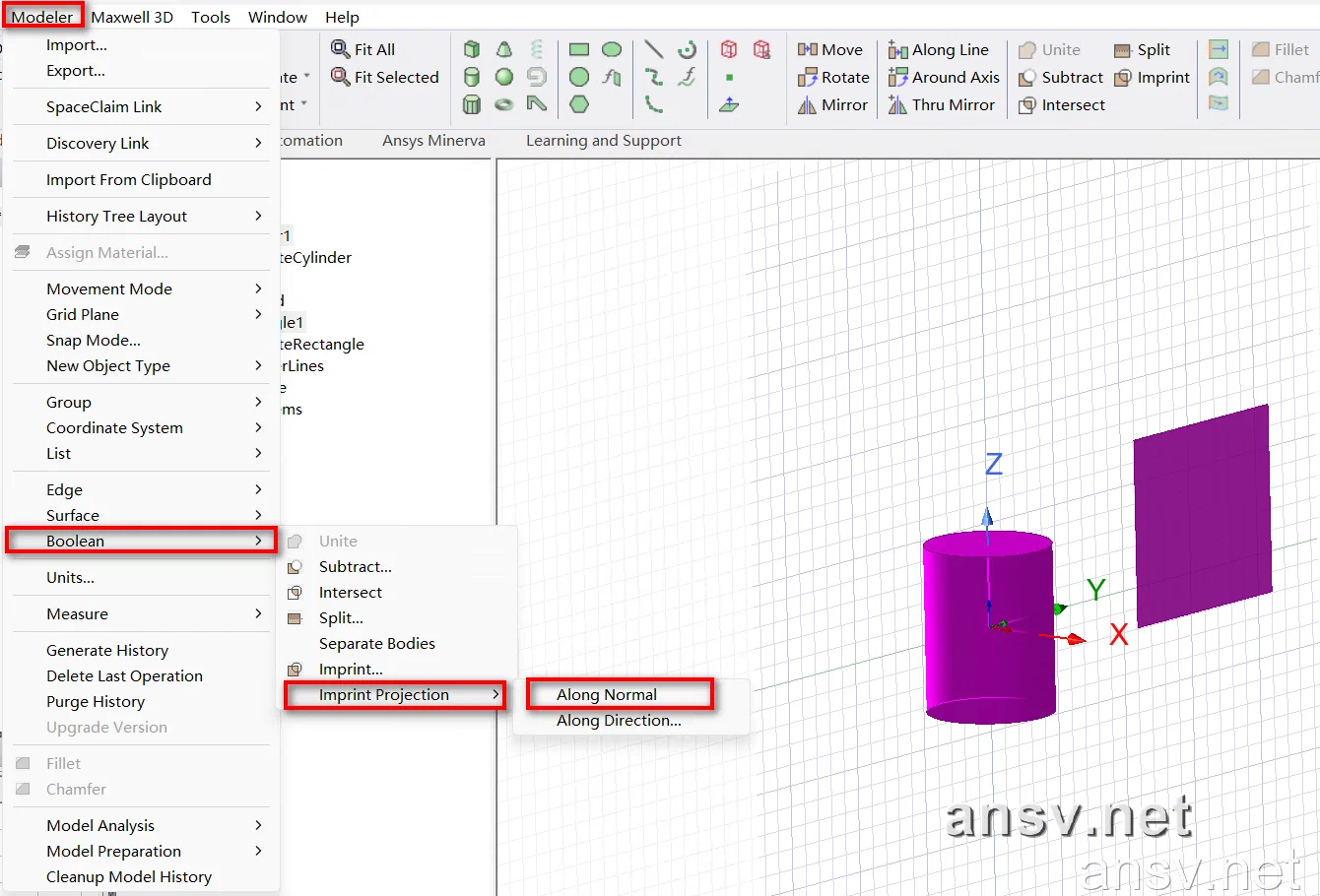
Task: Select the Draw Ellipse tool icon
Action: 612,49
